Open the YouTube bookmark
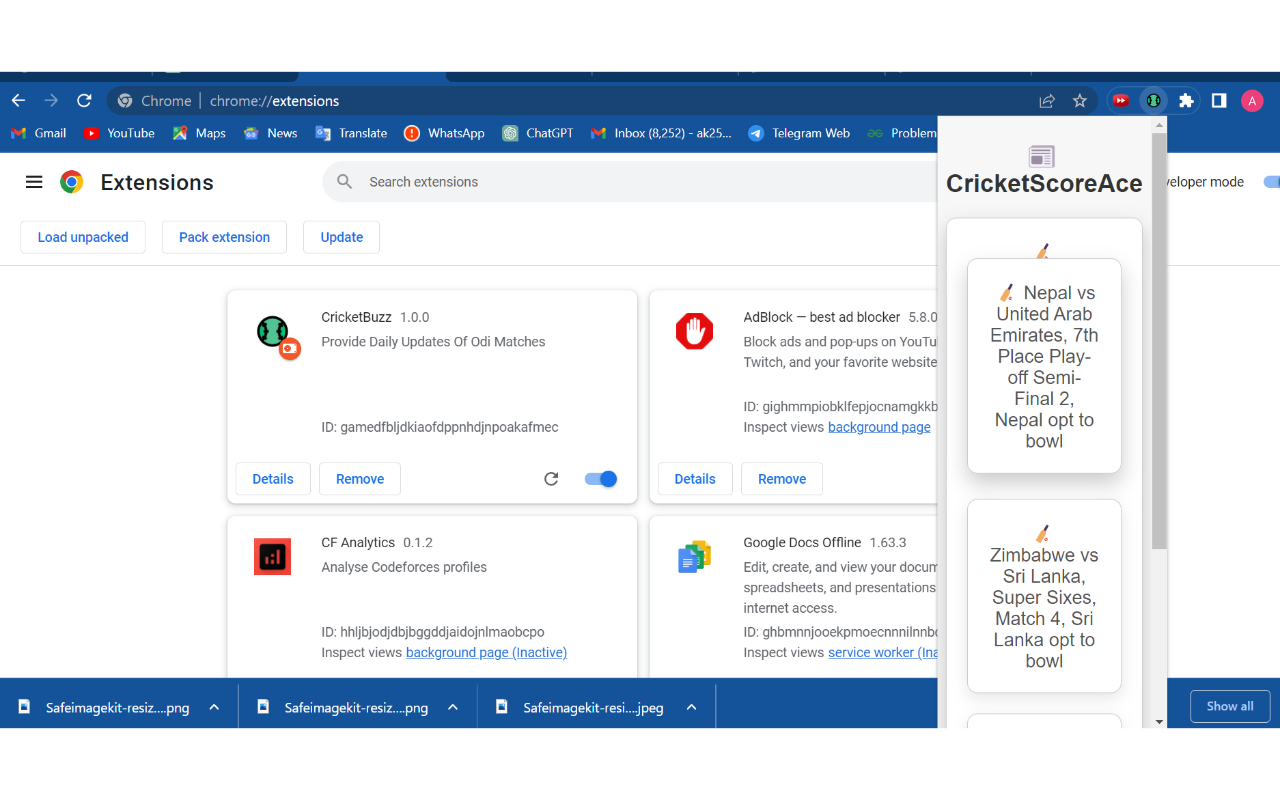1280x800 pixels. [119, 133]
